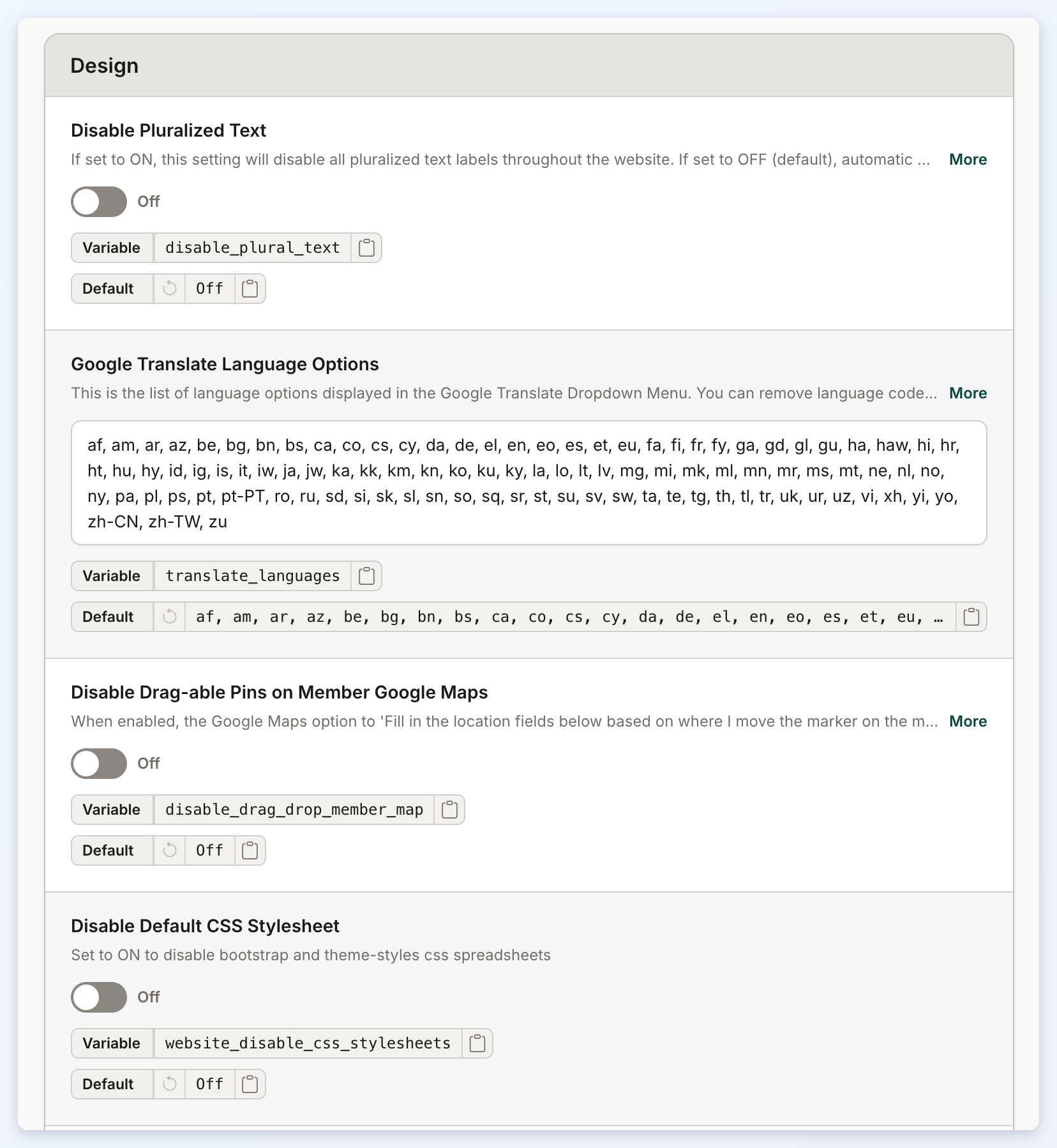This screenshot has width=1057, height=1148.
Task: Click the Disable Pluralized Text heading
Action: tap(169, 130)
